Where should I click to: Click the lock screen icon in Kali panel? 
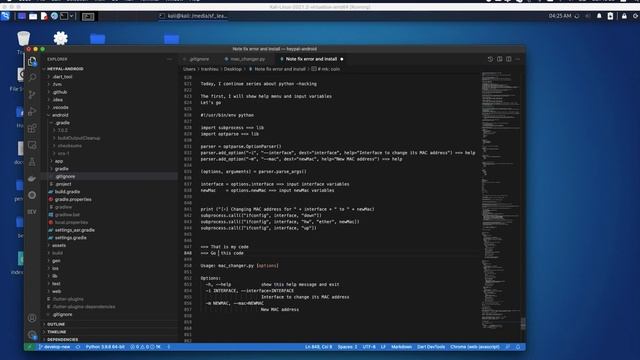pyautogui.click(x=624, y=16)
